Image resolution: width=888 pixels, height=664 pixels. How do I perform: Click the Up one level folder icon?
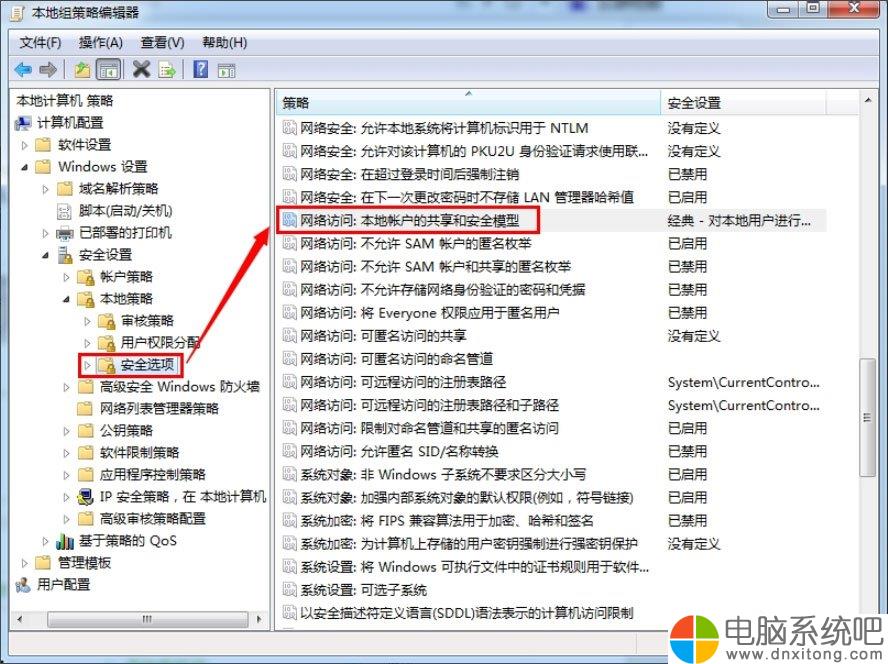(83, 70)
